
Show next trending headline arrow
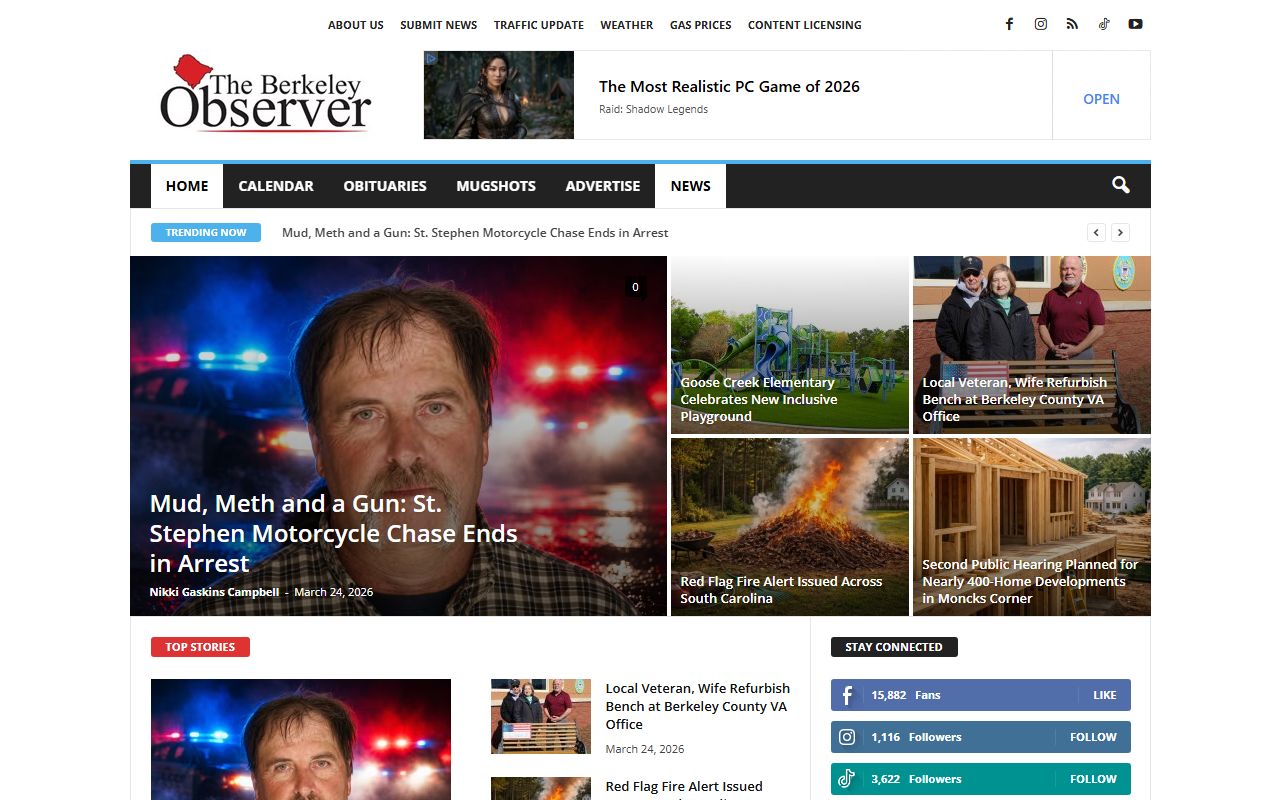click(x=1121, y=232)
